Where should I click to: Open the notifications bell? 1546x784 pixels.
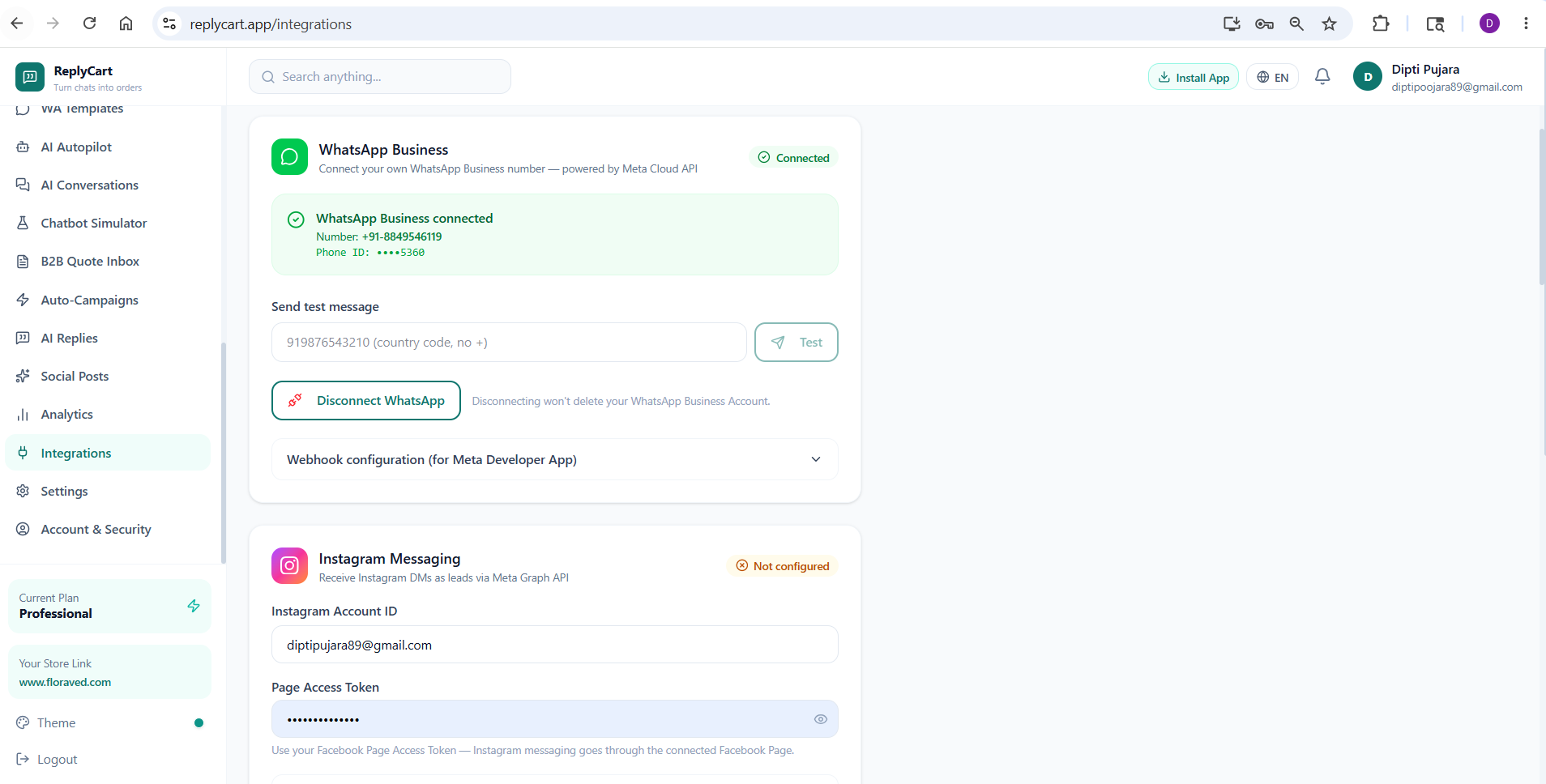[x=1322, y=76]
